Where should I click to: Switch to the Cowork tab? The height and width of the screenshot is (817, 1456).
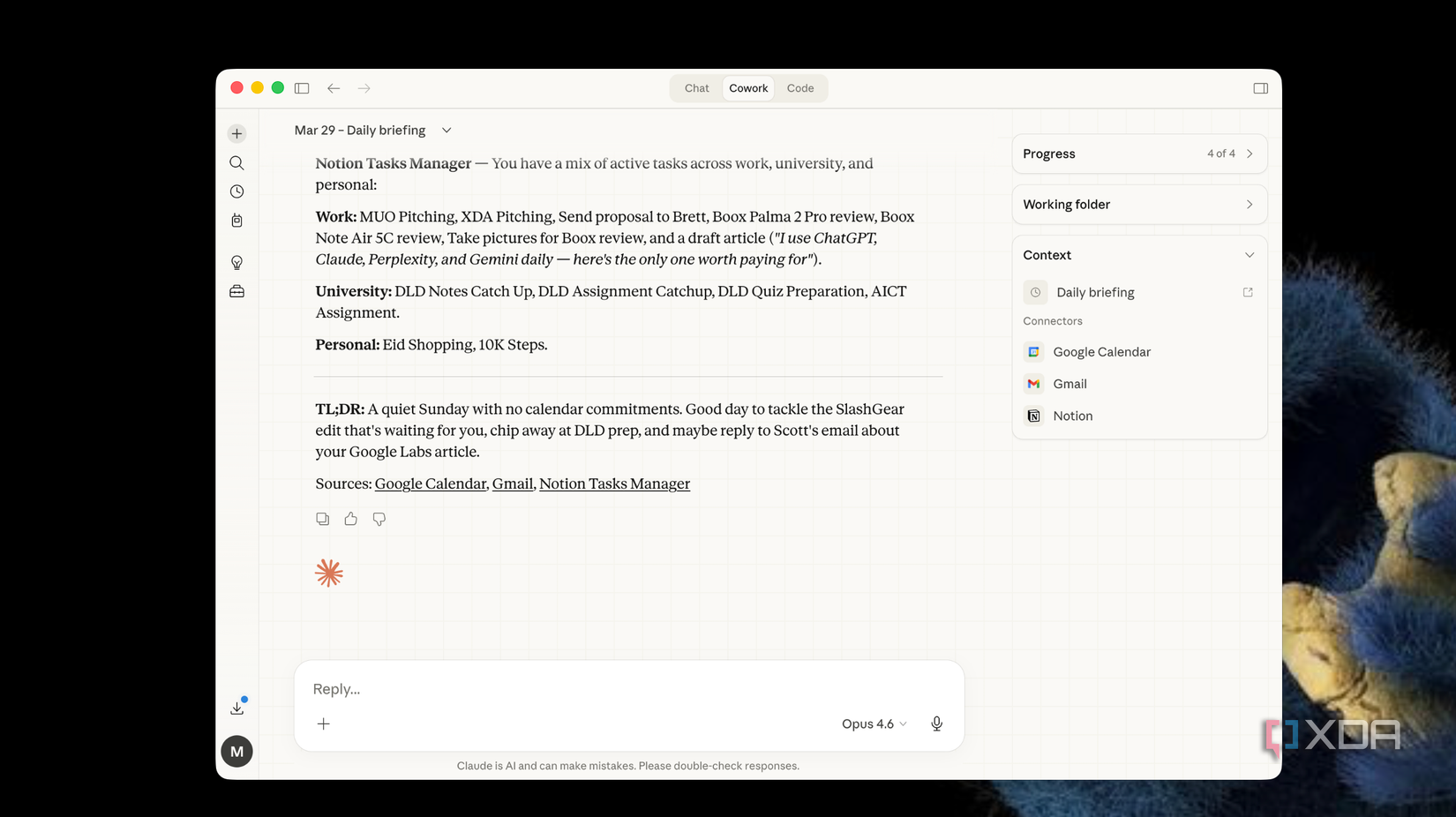pyautogui.click(x=748, y=88)
